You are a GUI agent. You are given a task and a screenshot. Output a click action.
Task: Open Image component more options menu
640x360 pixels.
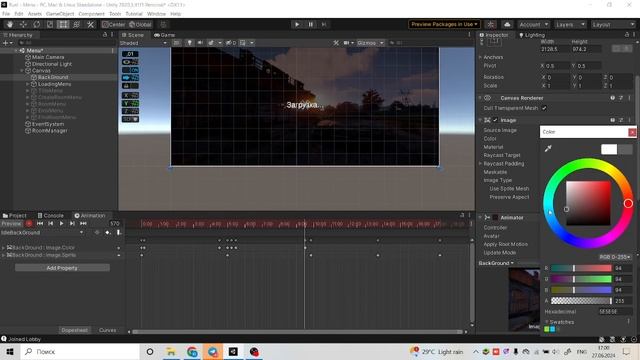click(x=629, y=120)
